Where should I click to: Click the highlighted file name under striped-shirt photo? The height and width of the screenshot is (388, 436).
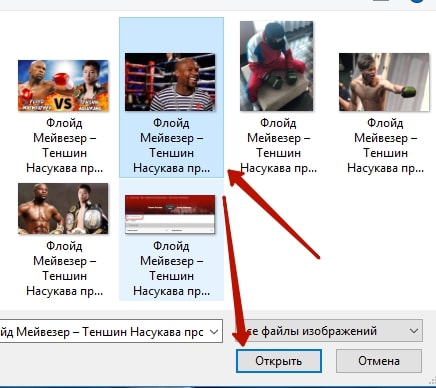click(x=171, y=146)
